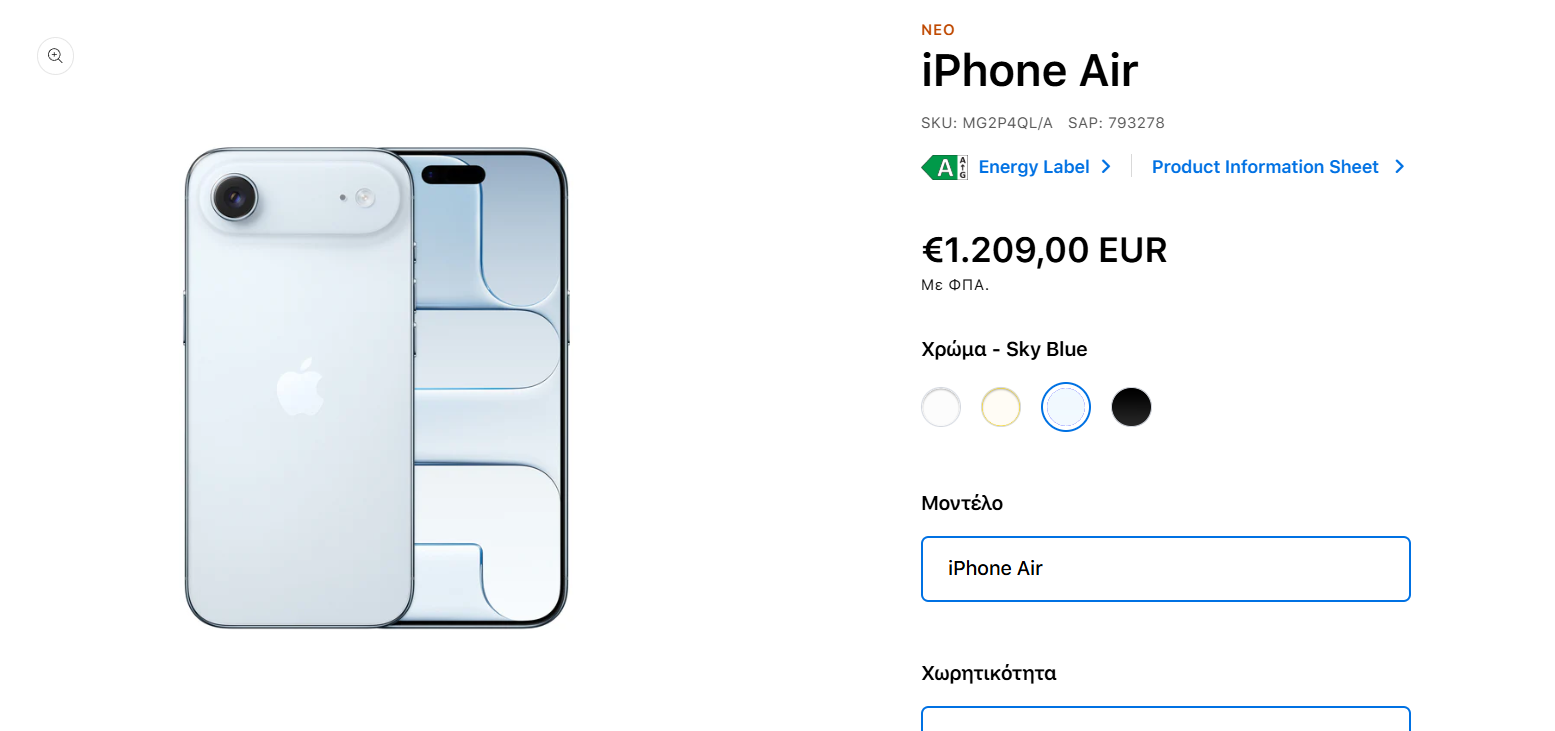Click the iPhone Air product title
The image size is (1555, 731).
click(x=1029, y=71)
